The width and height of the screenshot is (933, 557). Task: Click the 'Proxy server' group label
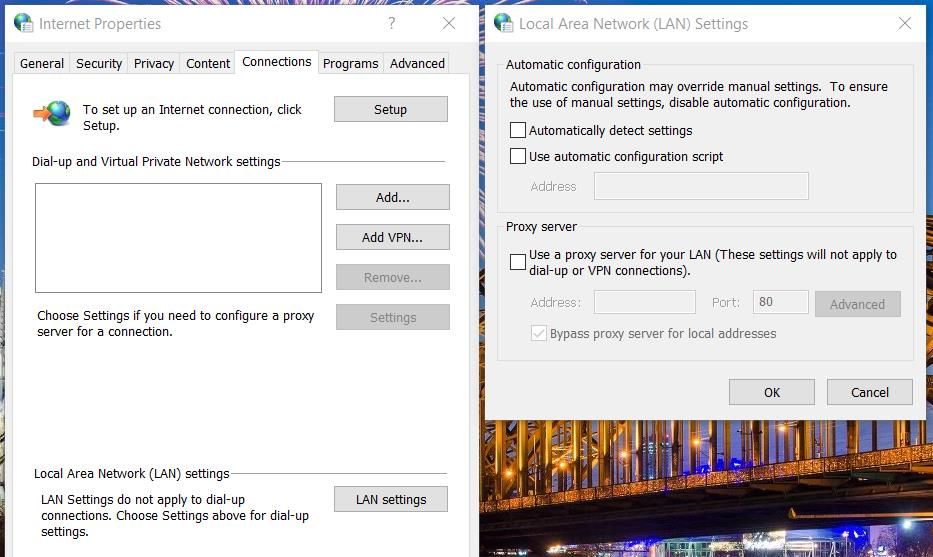(541, 227)
